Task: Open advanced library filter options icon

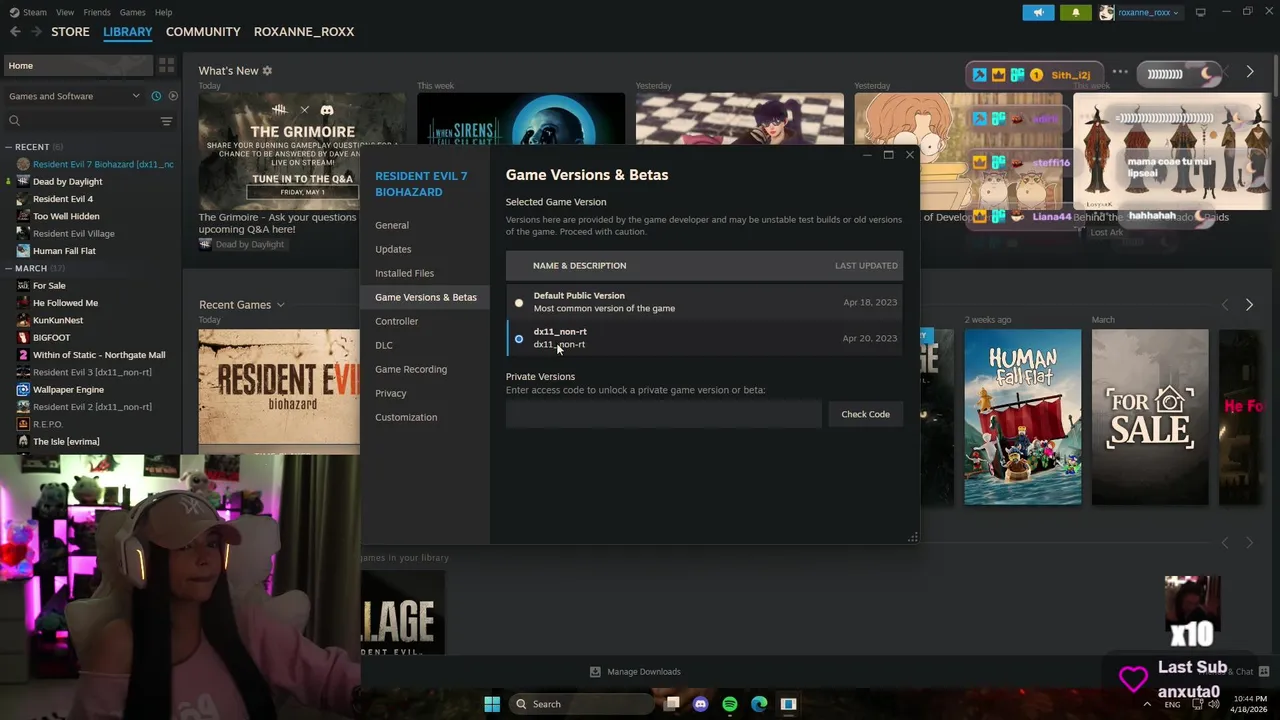Action: click(166, 121)
